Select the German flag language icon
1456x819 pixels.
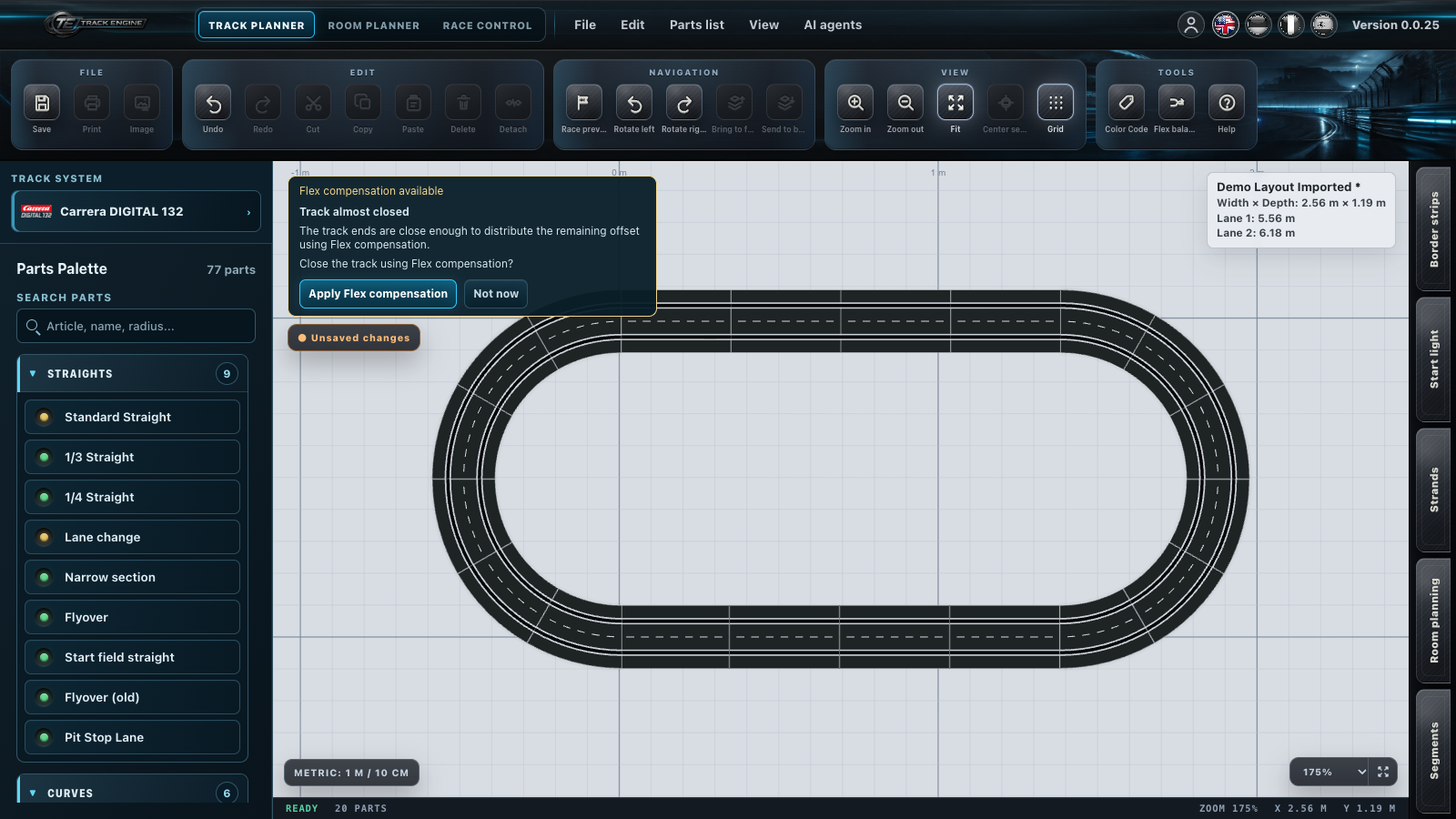pos(1258,25)
